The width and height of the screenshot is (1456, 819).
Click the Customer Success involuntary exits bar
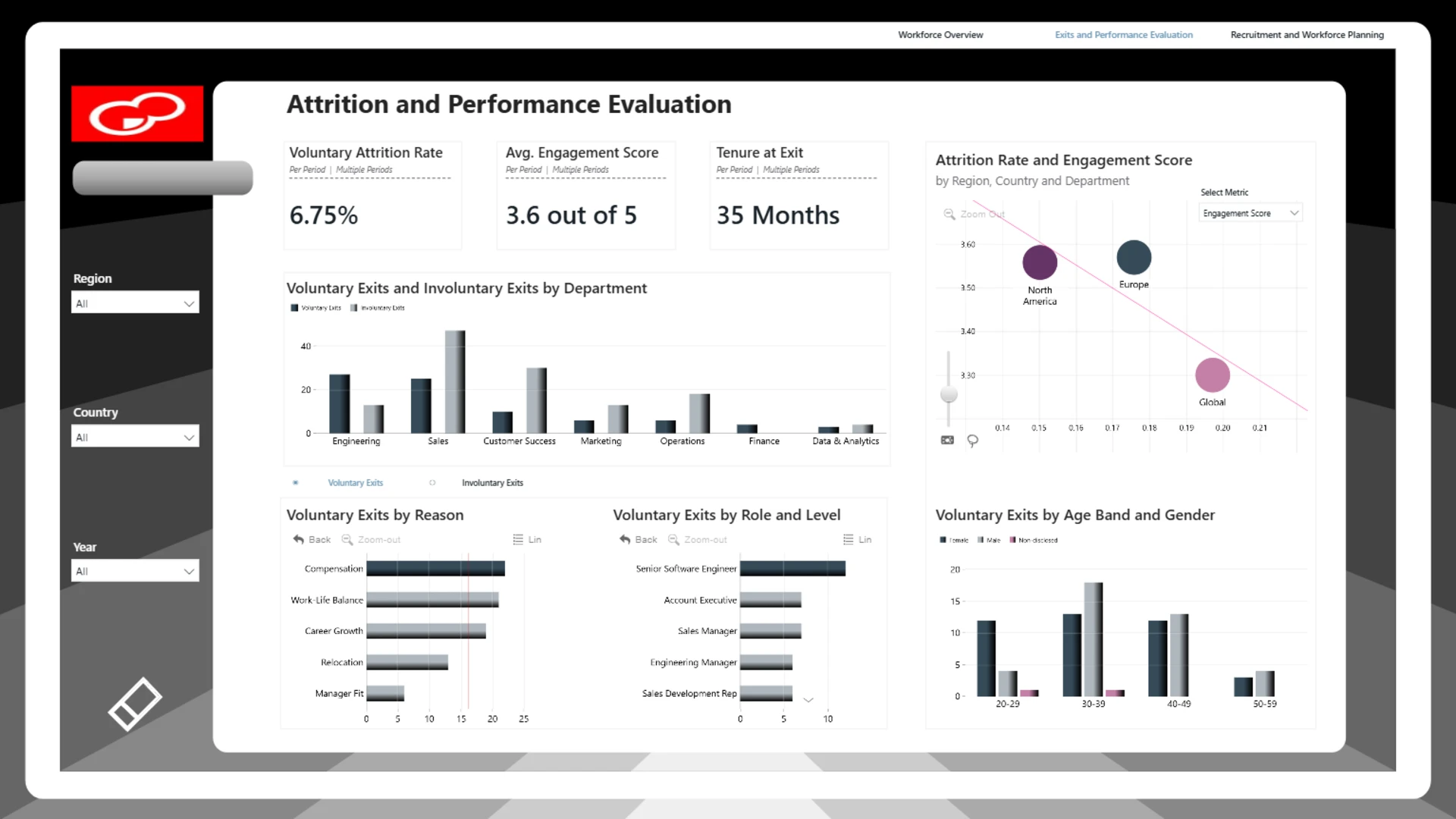pos(537,400)
